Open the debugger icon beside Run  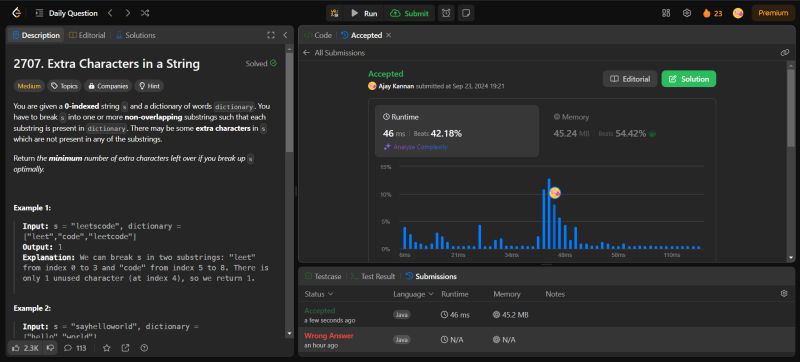[335, 13]
